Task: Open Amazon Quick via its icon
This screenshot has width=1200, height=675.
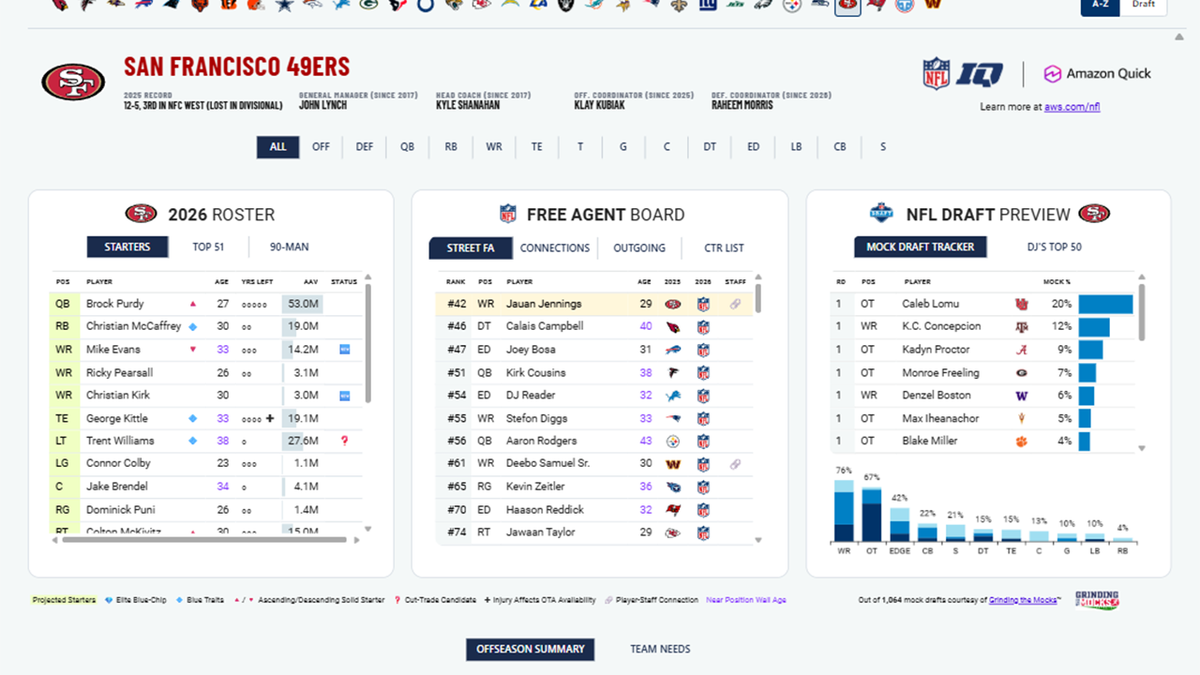Action: 1051,73
